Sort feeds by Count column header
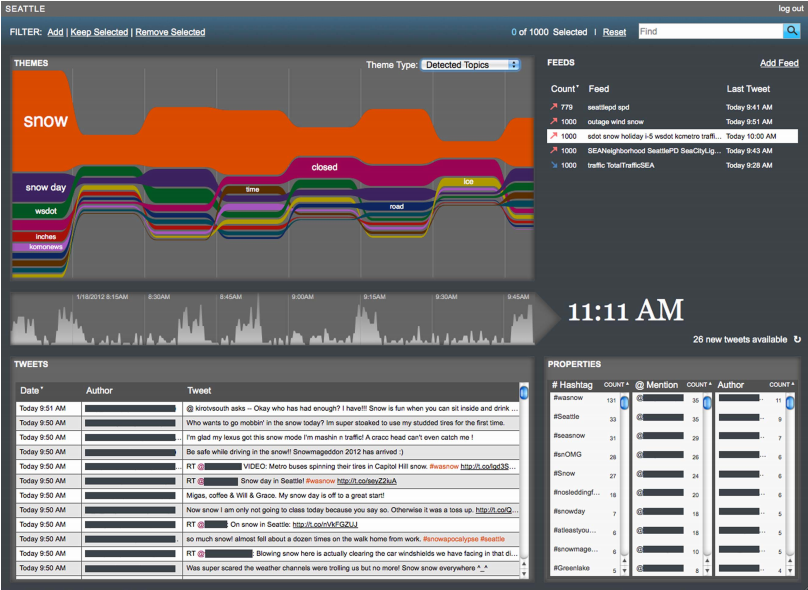Viewport: 808px width, 590px height. point(563,89)
